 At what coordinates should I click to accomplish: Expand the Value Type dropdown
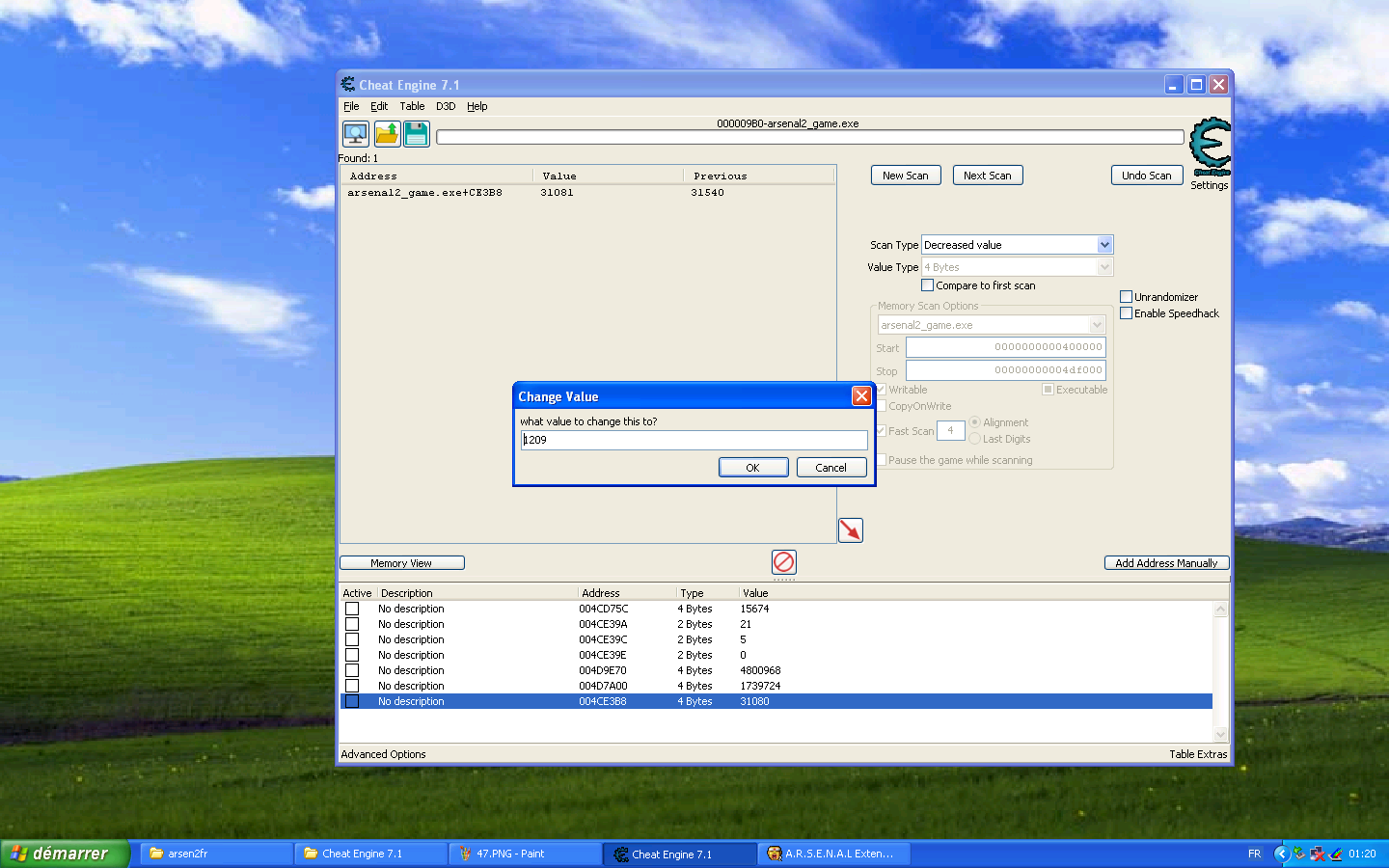[1105, 267]
